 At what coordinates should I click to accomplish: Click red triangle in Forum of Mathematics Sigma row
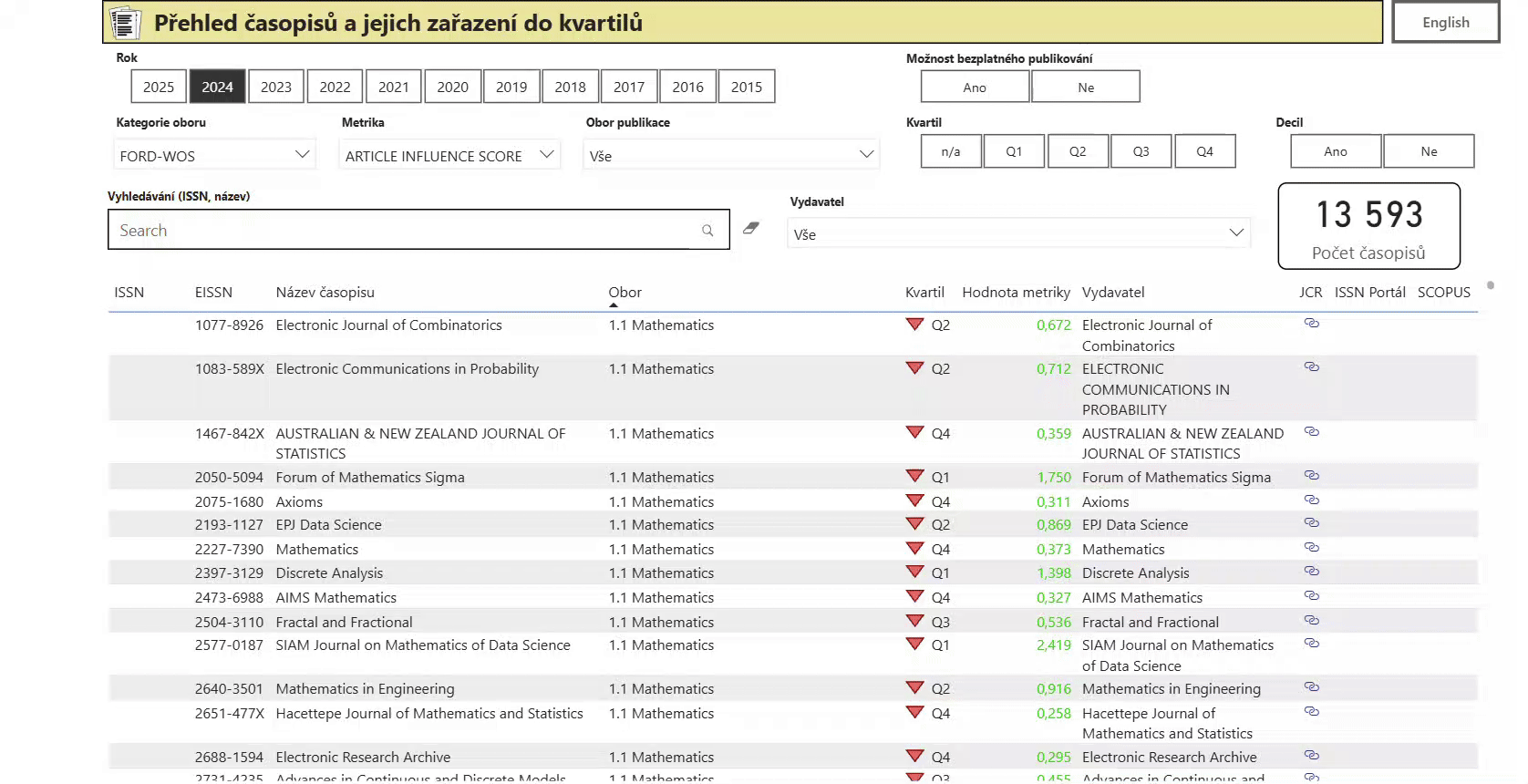click(914, 476)
